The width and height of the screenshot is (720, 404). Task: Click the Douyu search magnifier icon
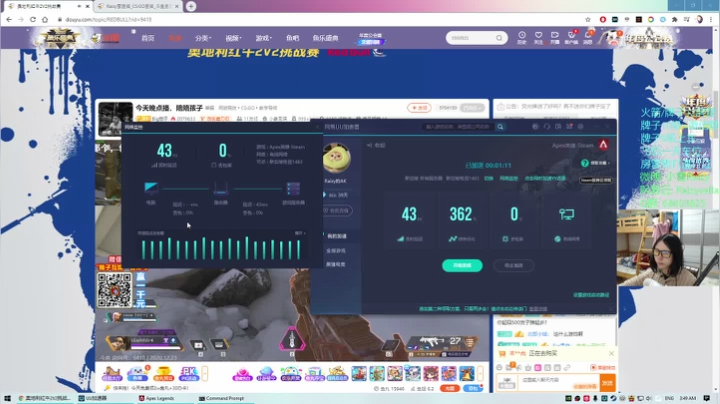click(x=499, y=38)
